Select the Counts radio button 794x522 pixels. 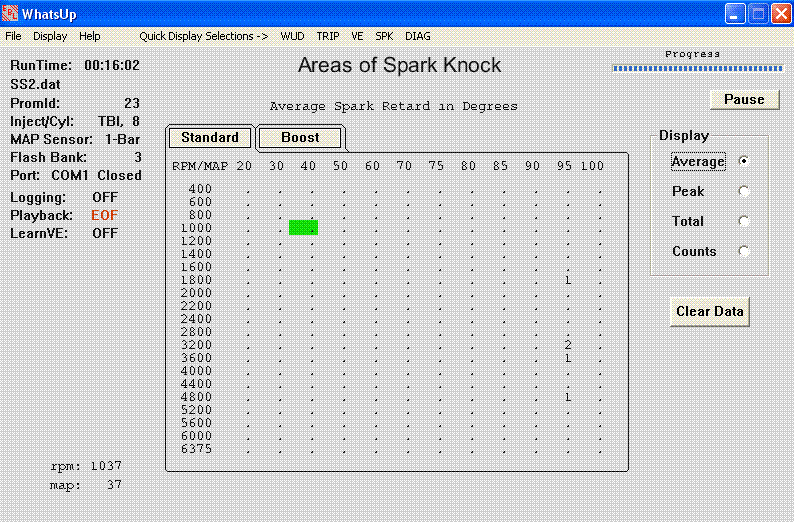coord(743,251)
